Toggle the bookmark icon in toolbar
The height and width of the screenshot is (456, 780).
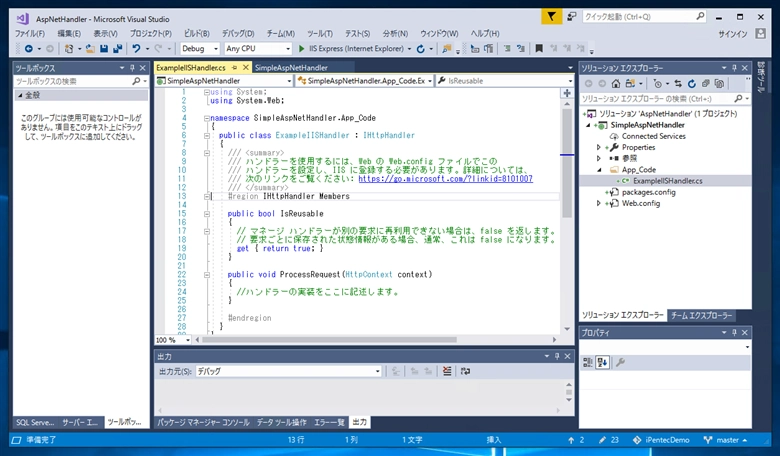coord(539,49)
